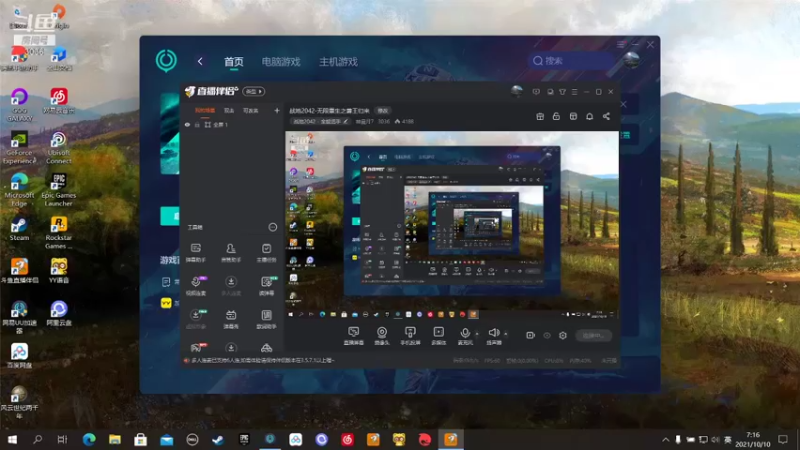This screenshot has width=800, height=450.
Task: Open the Steam desktop shortcut
Action: coord(19,229)
